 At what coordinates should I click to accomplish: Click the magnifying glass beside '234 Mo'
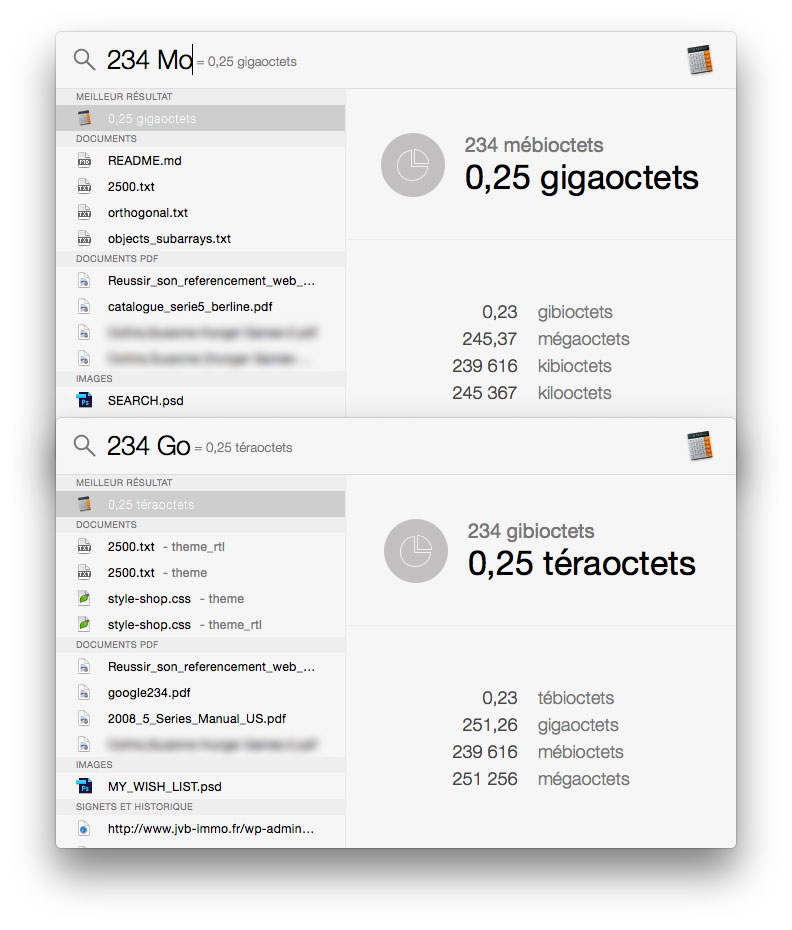coord(84,60)
